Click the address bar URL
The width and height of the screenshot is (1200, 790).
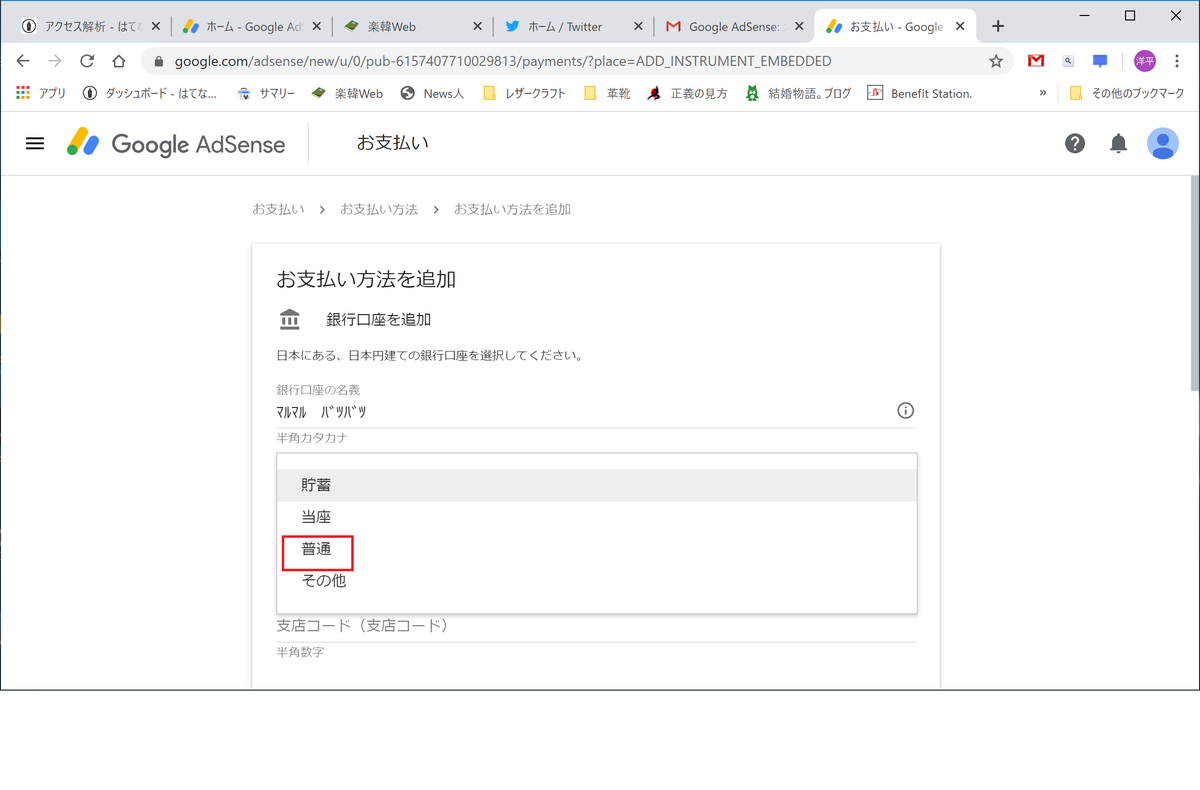pos(503,61)
